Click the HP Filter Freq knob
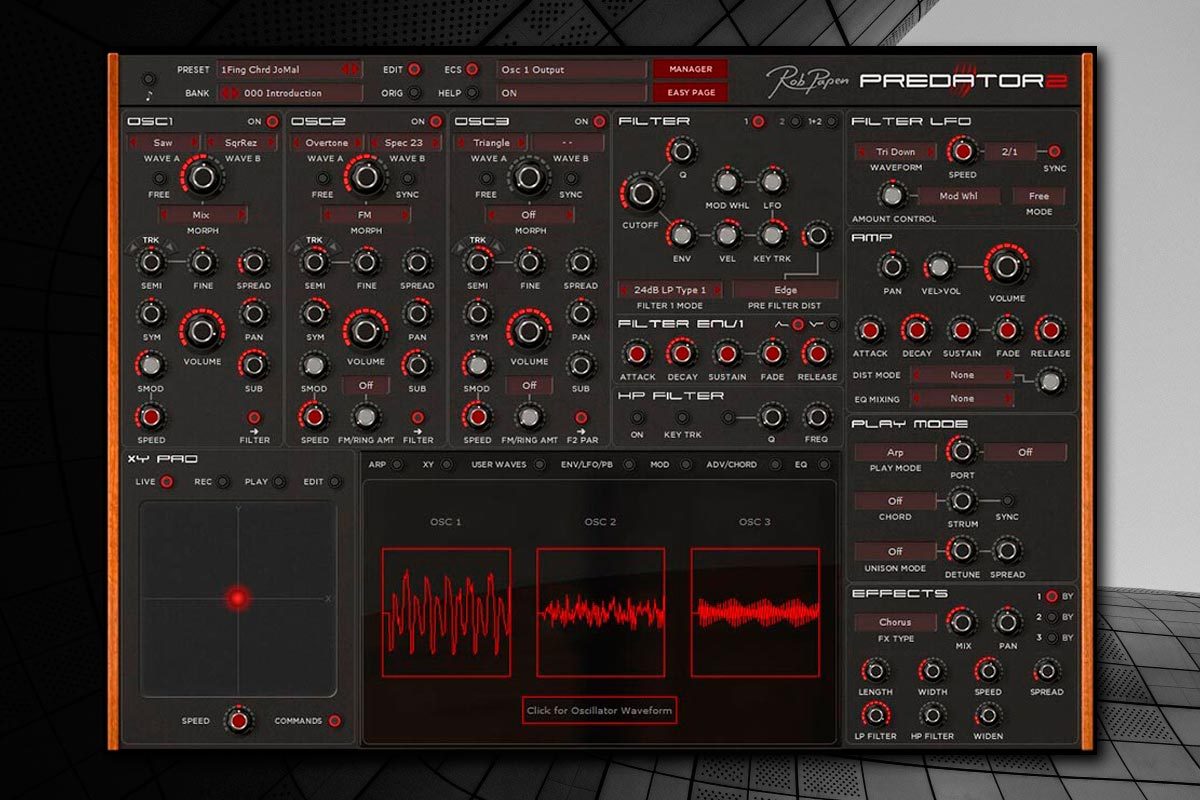Screen dimensions: 1200x800 [x=817, y=417]
